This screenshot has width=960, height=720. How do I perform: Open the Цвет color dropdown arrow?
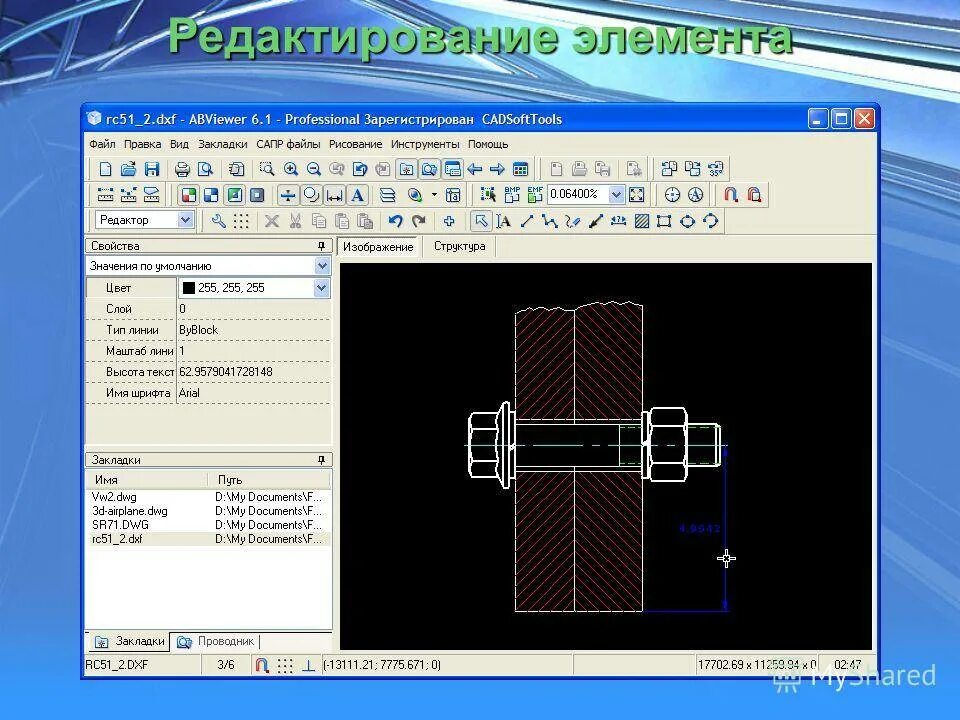pos(321,288)
